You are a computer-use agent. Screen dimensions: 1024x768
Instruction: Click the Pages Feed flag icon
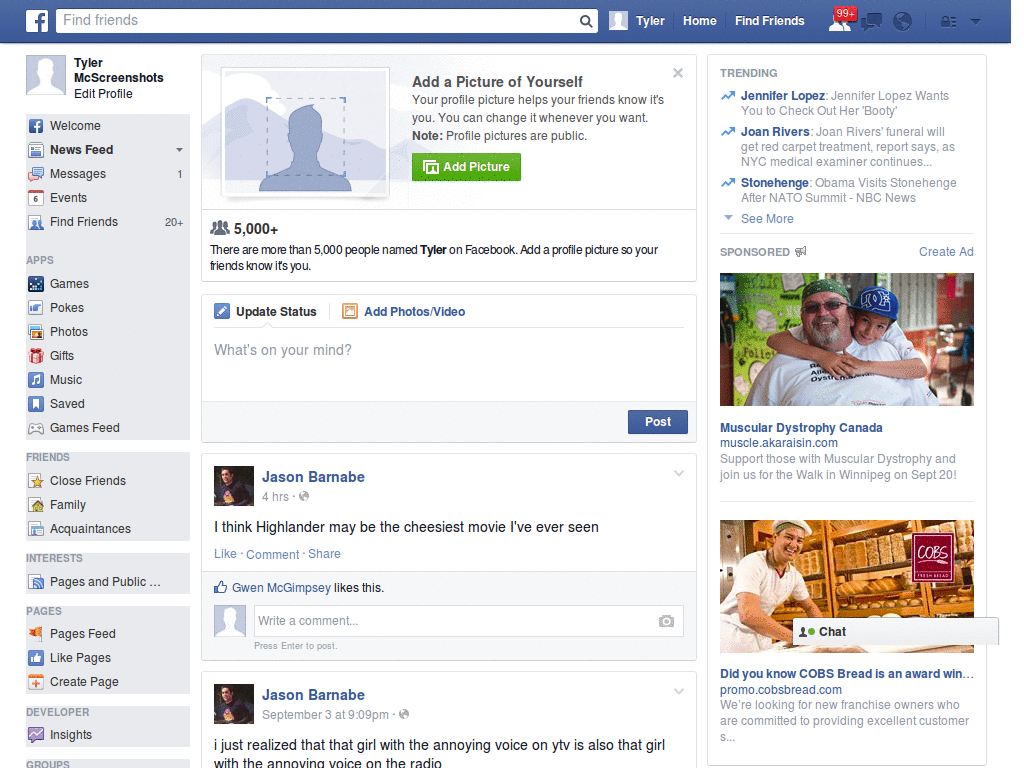tap(36, 633)
